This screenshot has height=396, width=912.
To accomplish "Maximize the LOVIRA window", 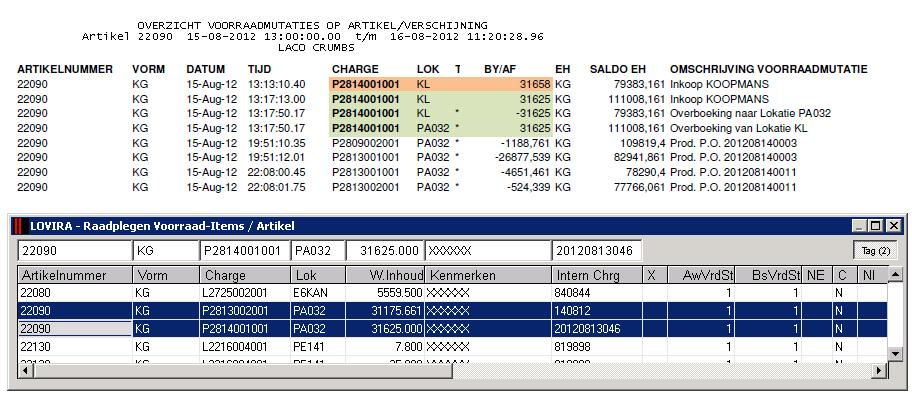I will click(x=875, y=226).
